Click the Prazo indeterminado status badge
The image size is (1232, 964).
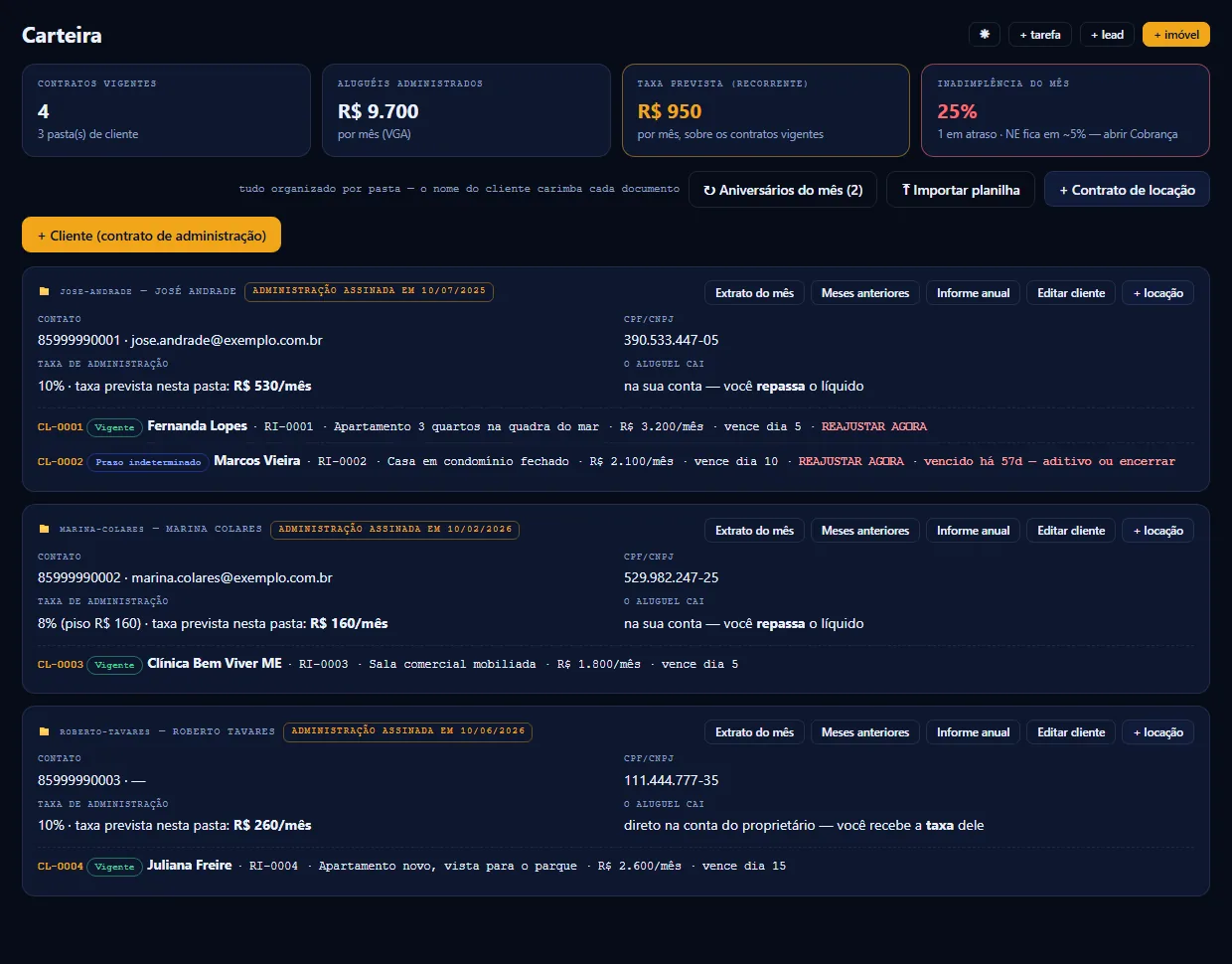148,462
